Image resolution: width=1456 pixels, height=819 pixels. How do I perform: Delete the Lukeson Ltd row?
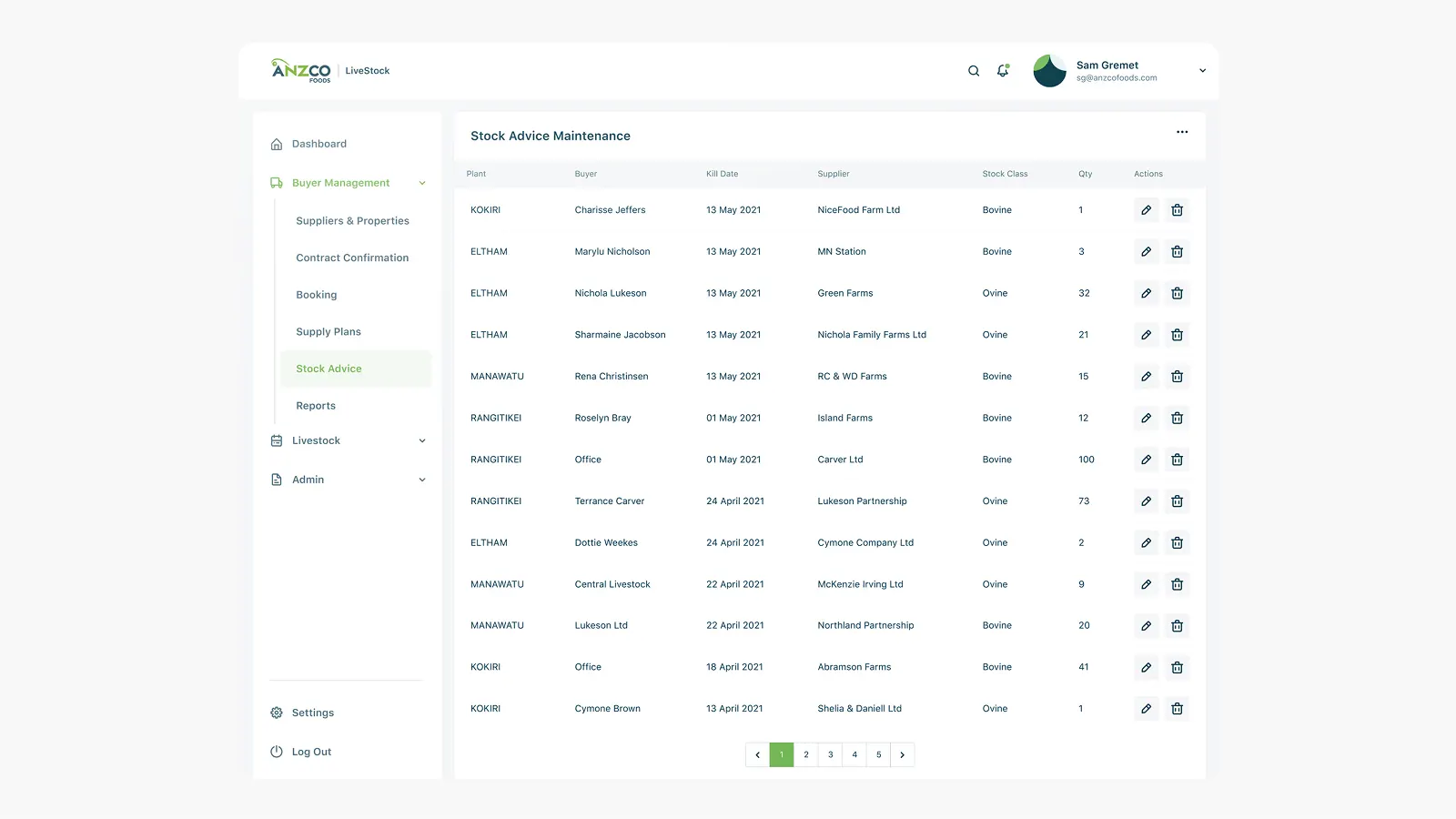click(1177, 626)
